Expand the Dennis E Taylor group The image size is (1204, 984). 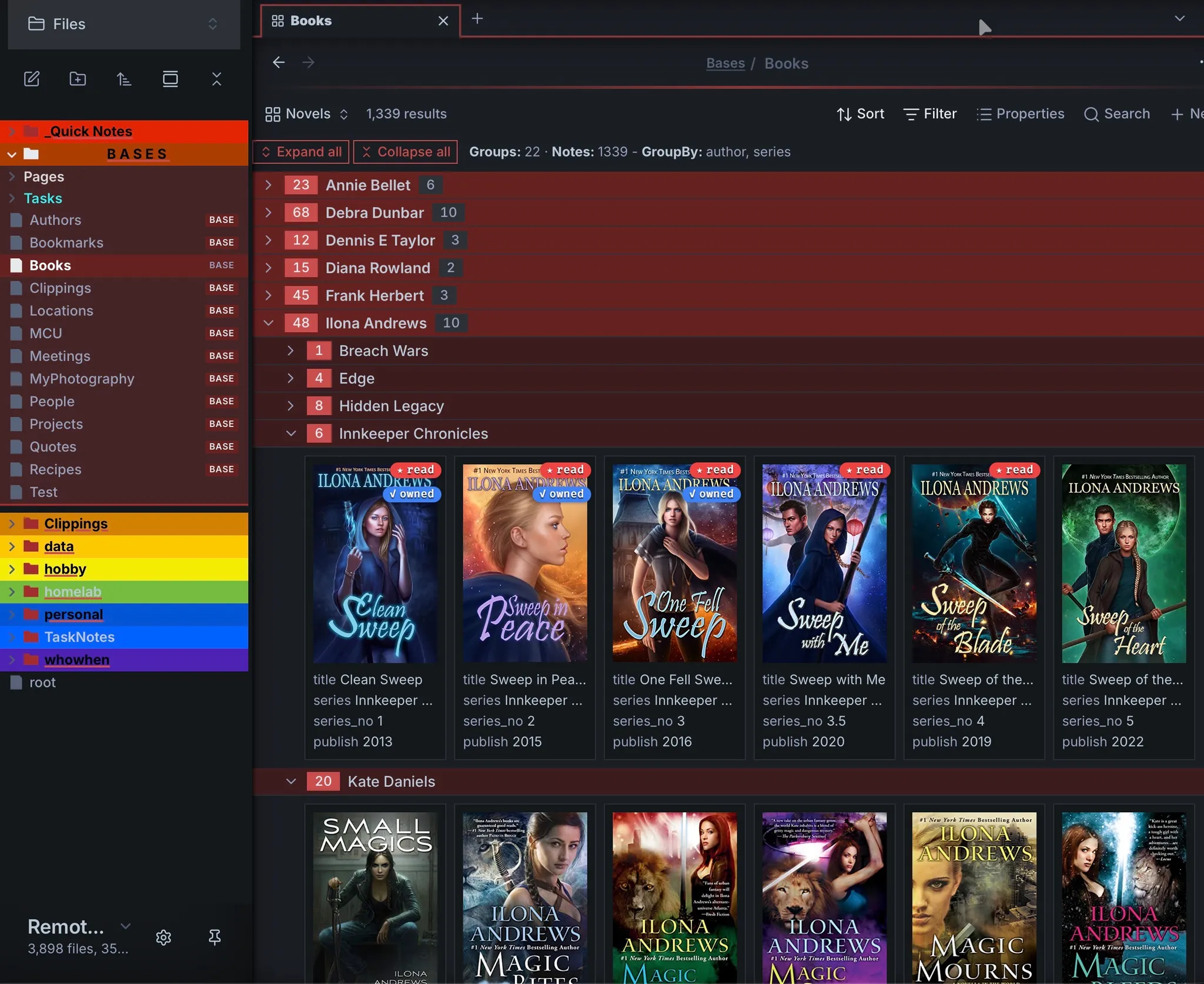[x=269, y=240]
